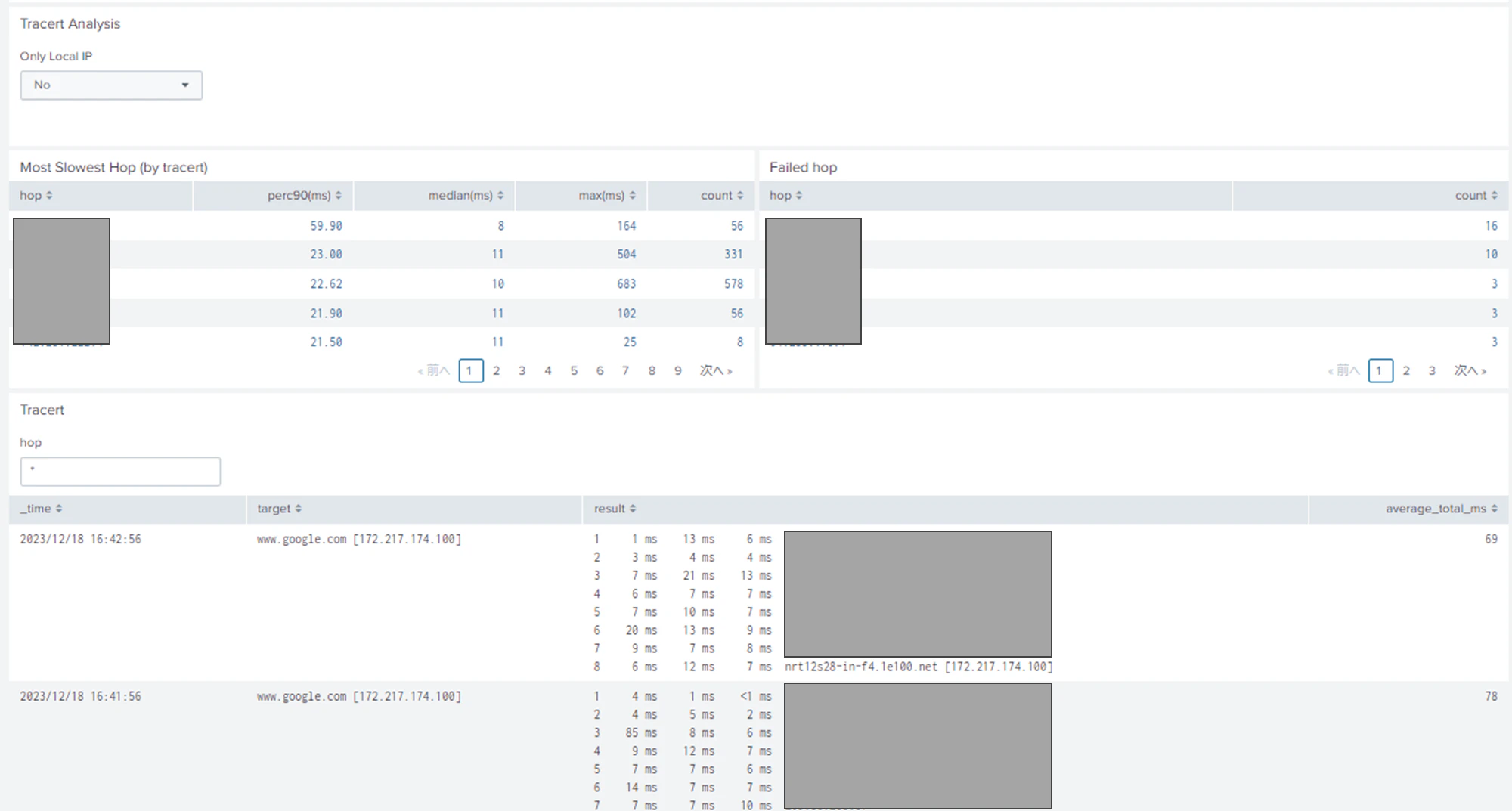Viewport: 1512px width, 811px height.
Task: Go to page 3 of Most Slowest Hop
Action: (522, 370)
